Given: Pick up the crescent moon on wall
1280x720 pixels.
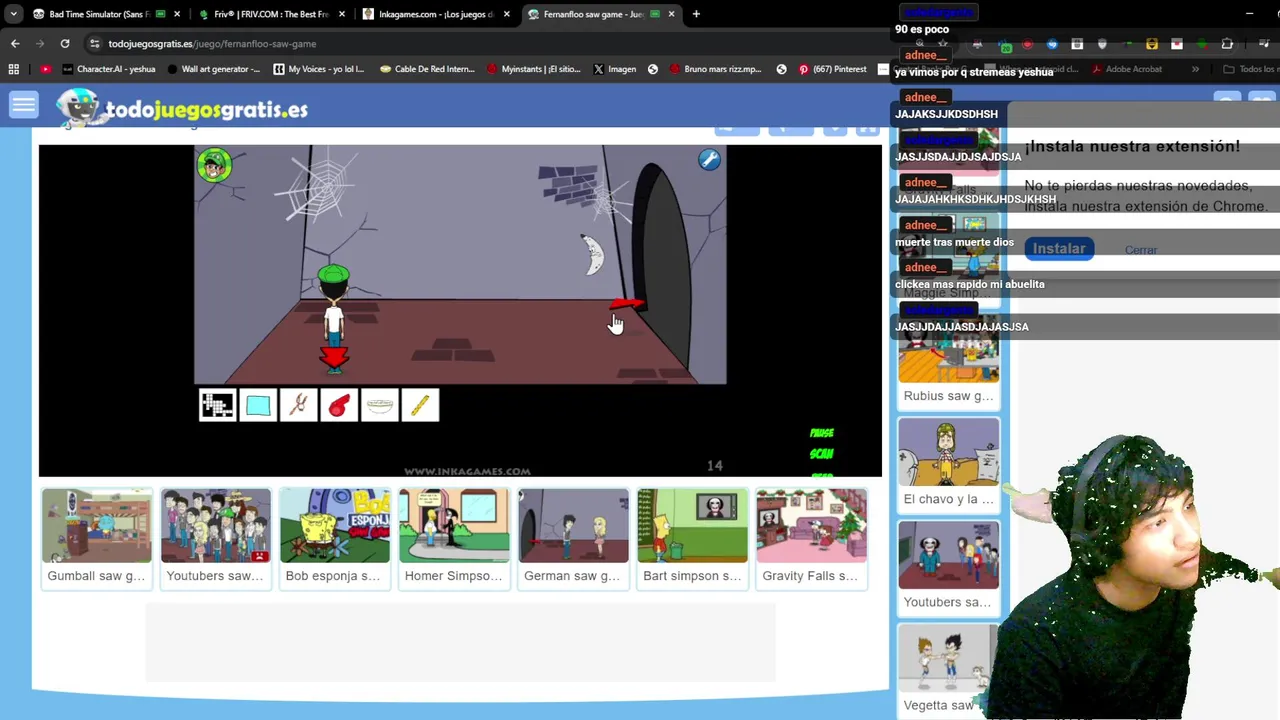Looking at the screenshot, I should tap(593, 255).
